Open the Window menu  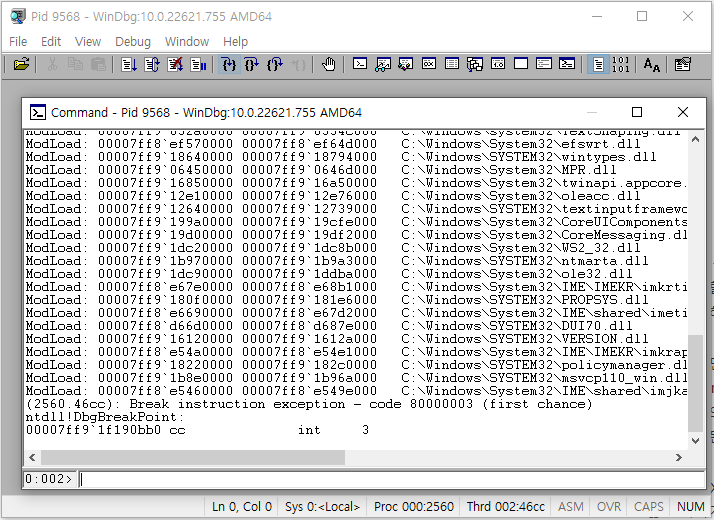point(187,41)
